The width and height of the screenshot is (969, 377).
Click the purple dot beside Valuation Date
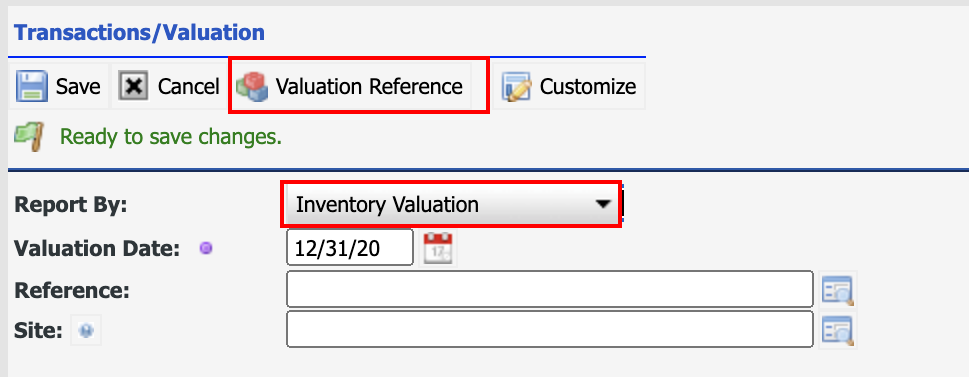[x=206, y=248]
